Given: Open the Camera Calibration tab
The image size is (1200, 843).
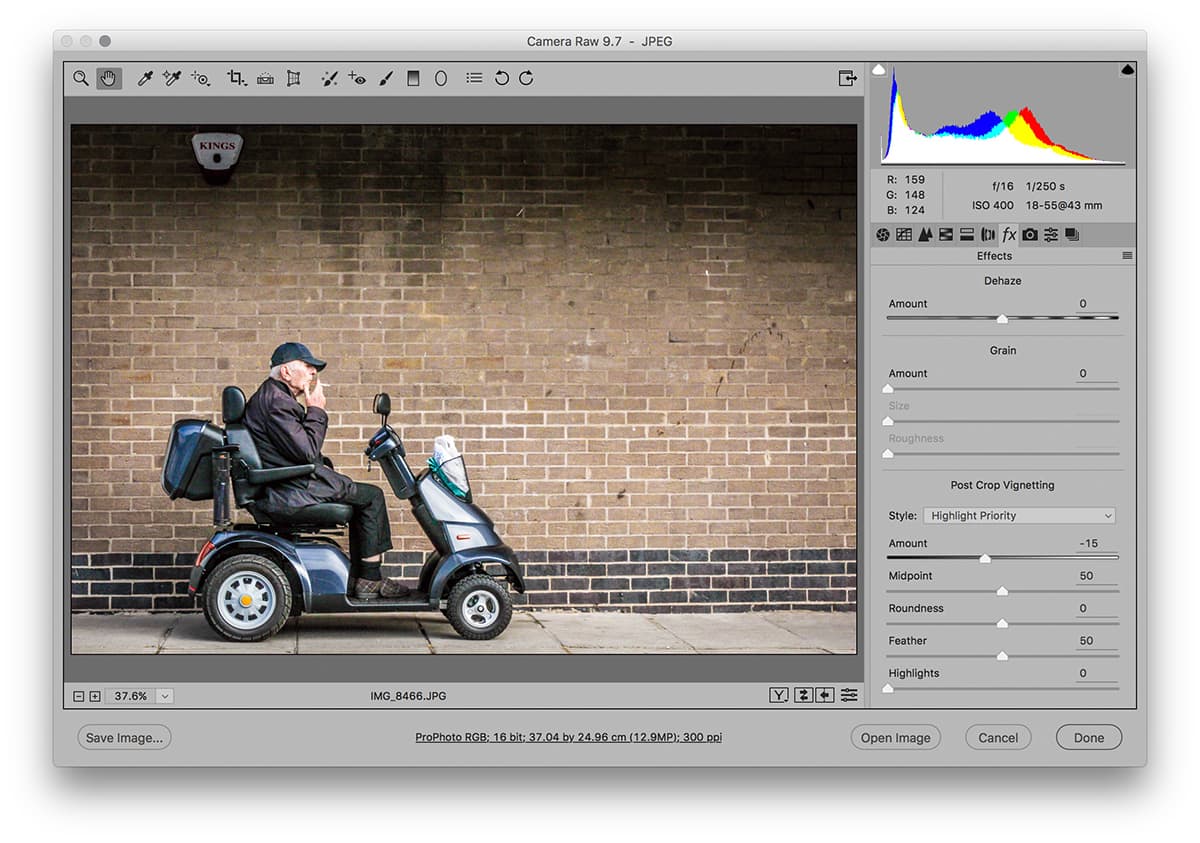Looking at the screenshot, I should coord(1030,235).
